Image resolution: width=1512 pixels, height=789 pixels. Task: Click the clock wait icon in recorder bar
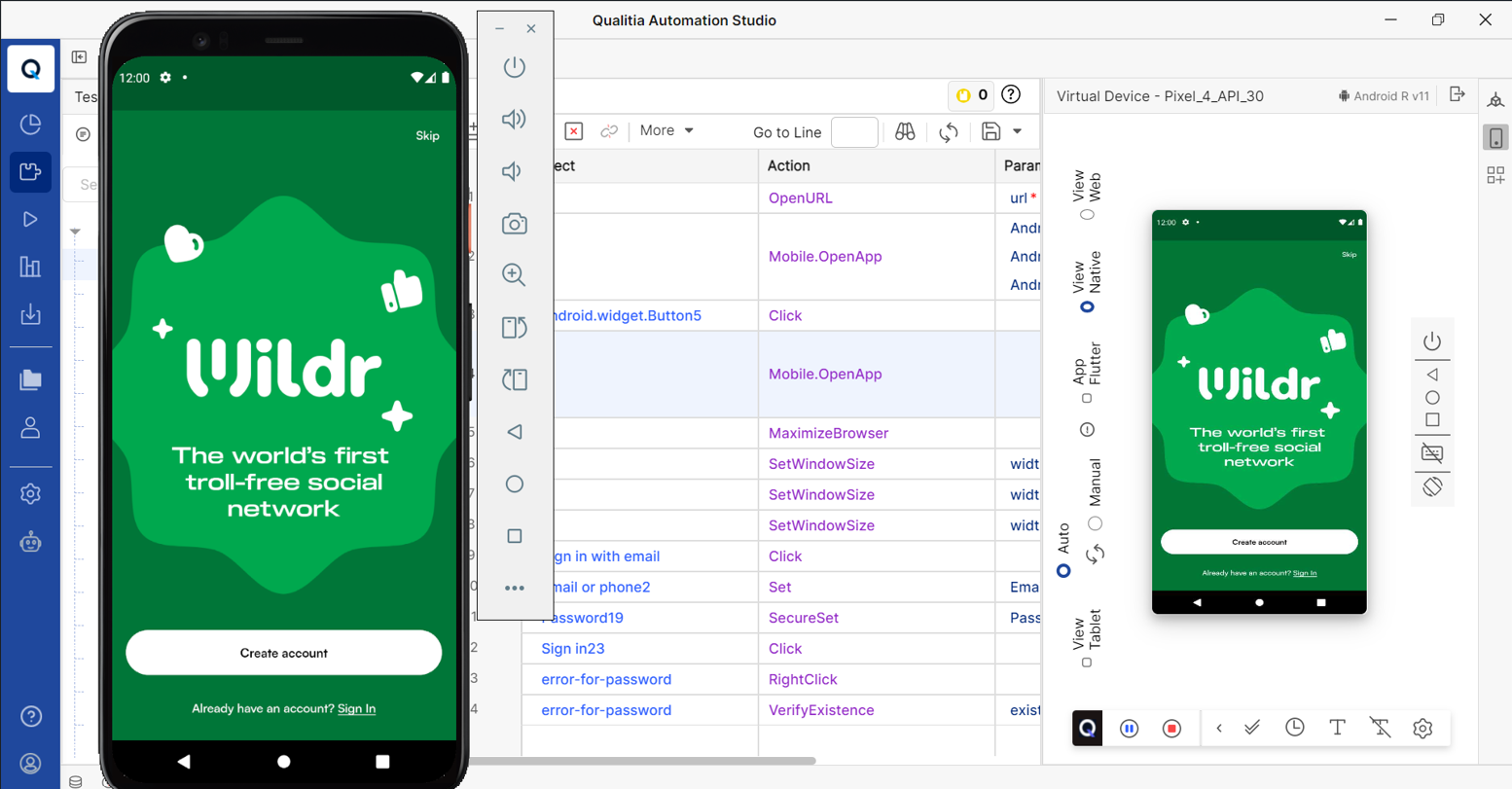coord(1295,727)
